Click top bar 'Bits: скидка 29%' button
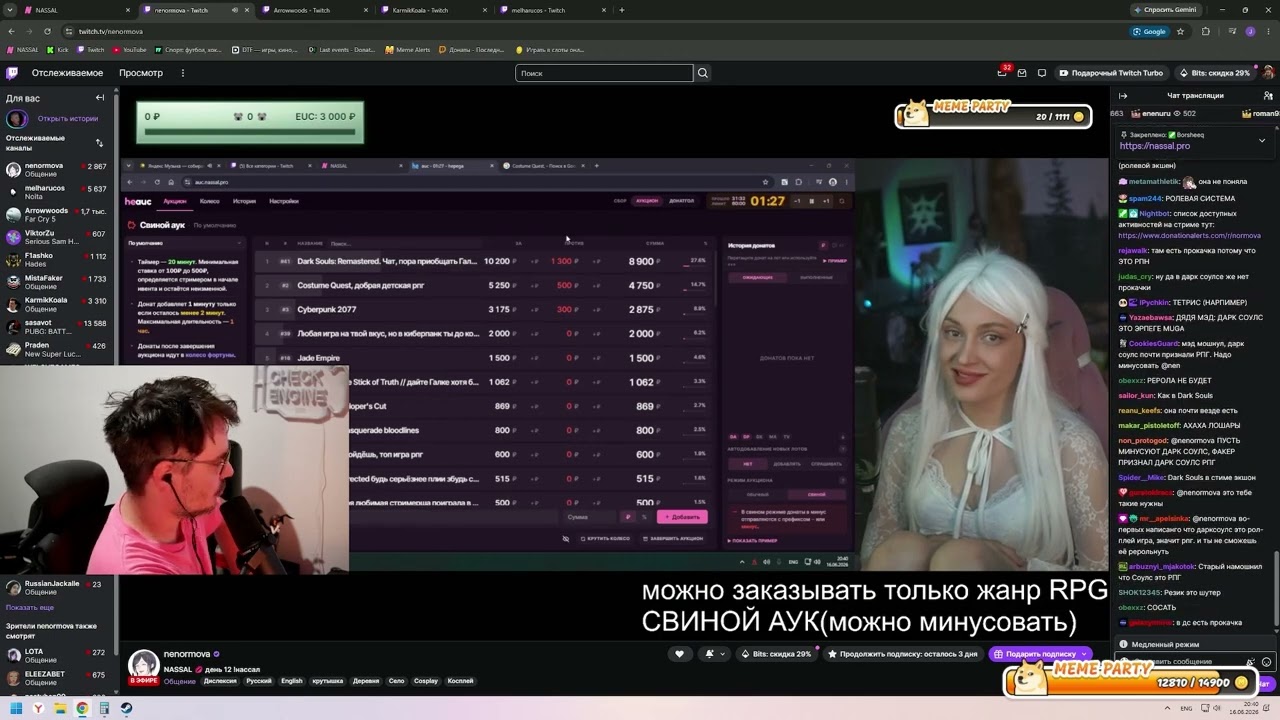 (x=1213, y=73)
